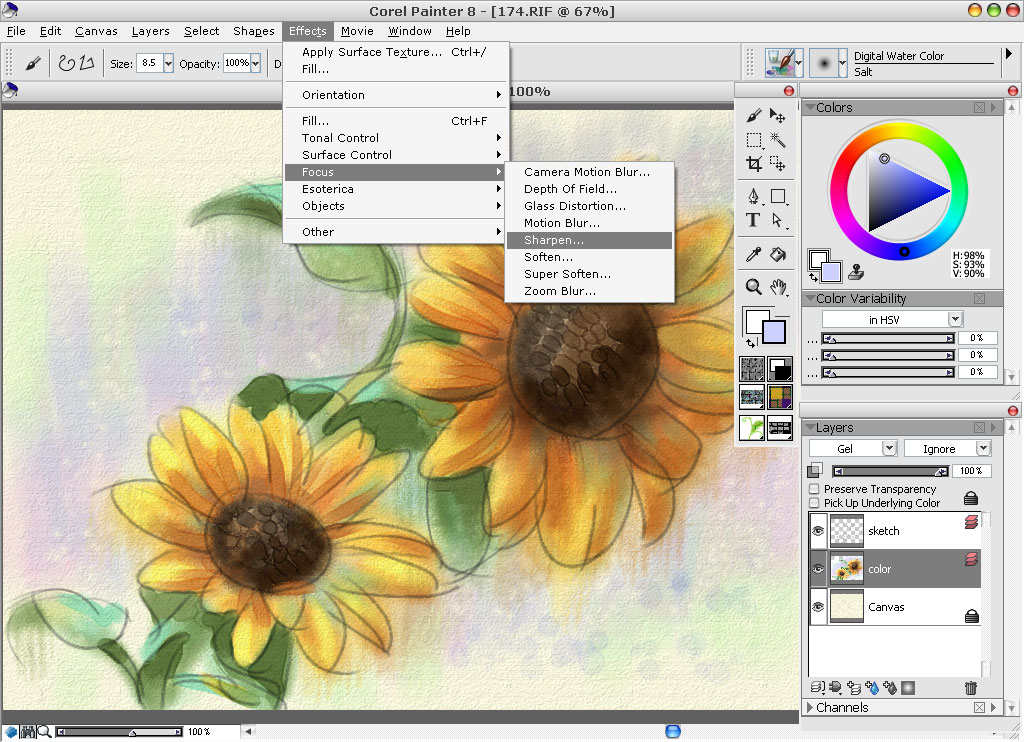
Task: Open the nozzle selector with green leaf
Action: click(x=752, y=428)
